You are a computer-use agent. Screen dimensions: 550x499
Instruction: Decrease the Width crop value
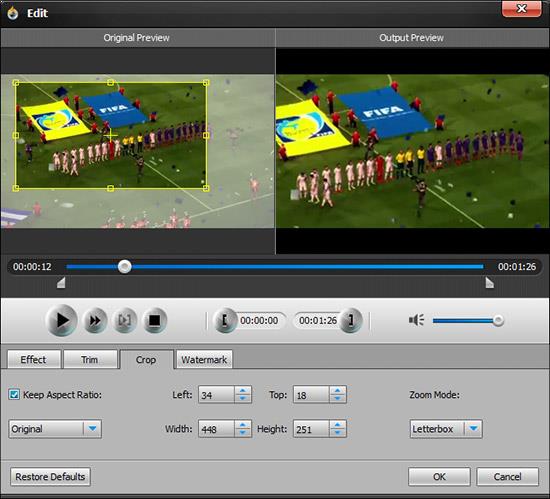(243, 433)
